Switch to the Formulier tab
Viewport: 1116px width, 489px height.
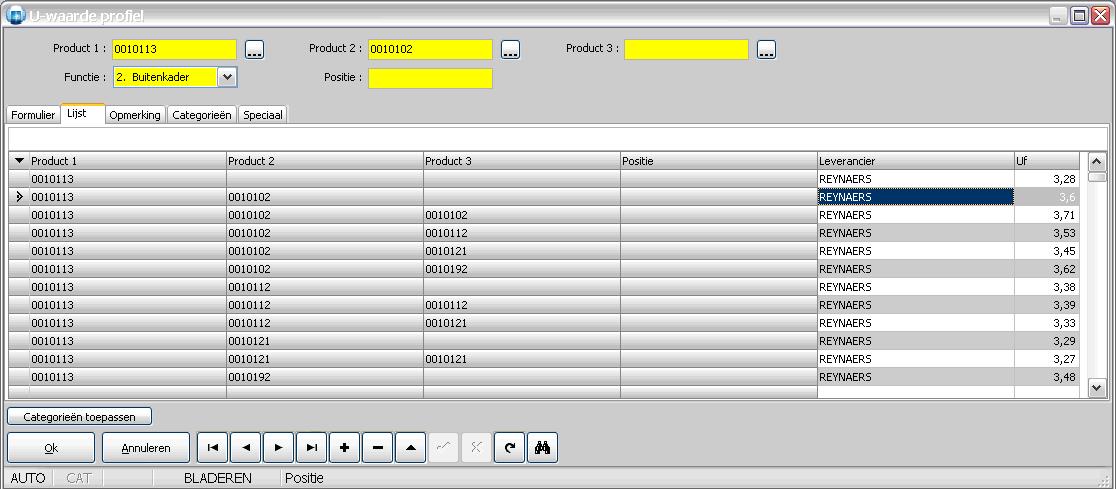point(33,115)
